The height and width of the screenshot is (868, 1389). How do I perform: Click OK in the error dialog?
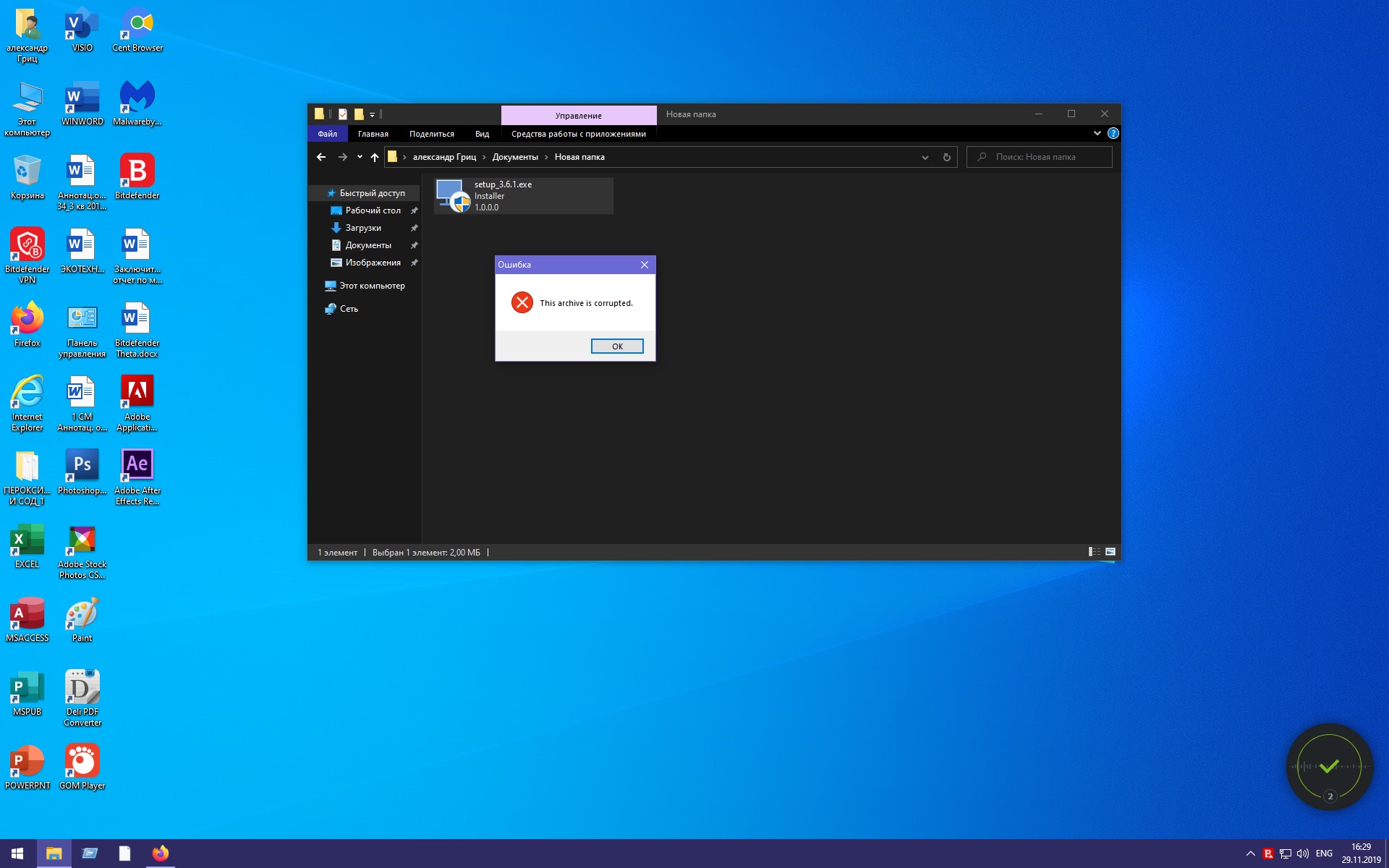pos(616,346)
